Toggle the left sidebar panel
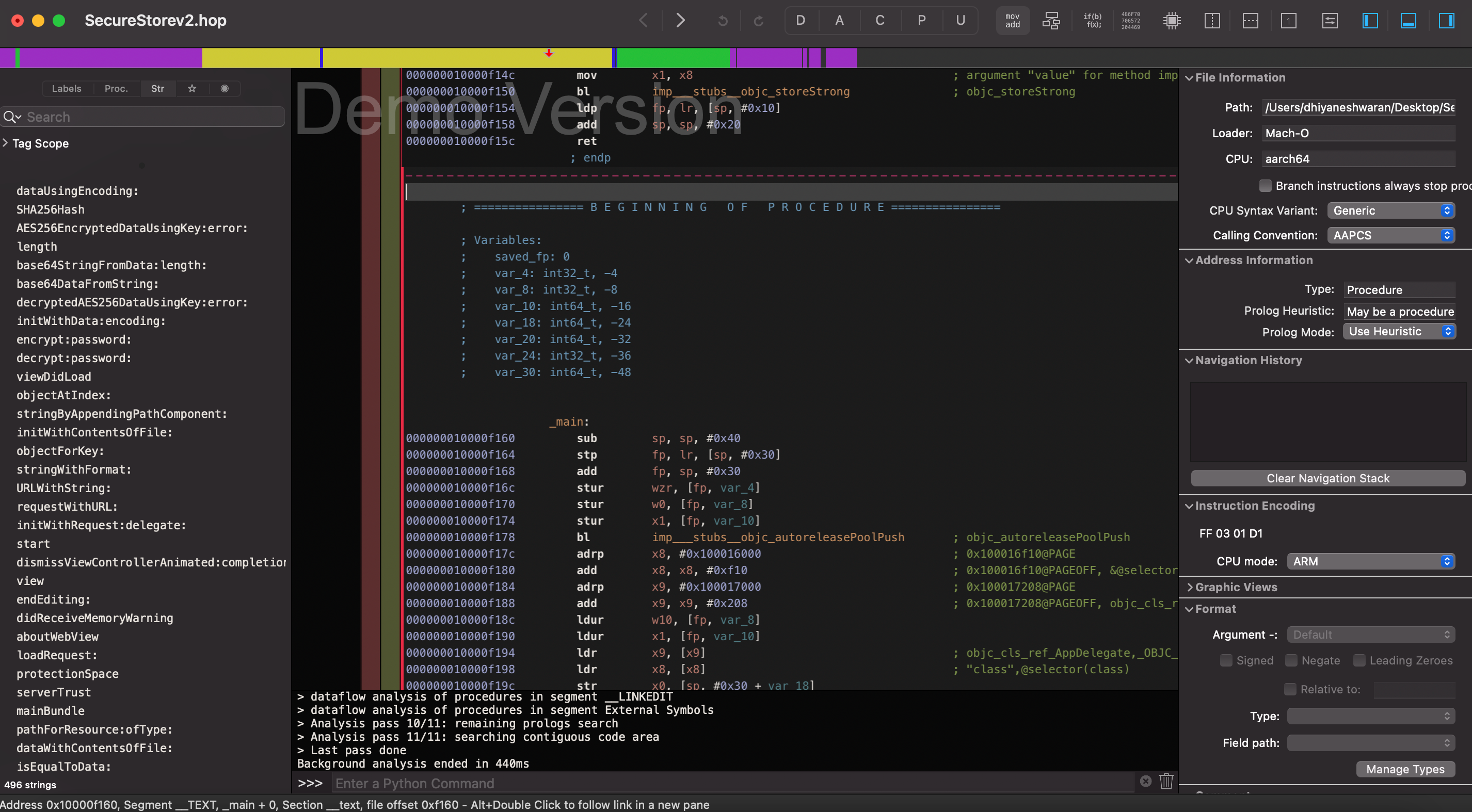Image resolution: width=1472 pixels, height=812 pixels. [1370, 21]
